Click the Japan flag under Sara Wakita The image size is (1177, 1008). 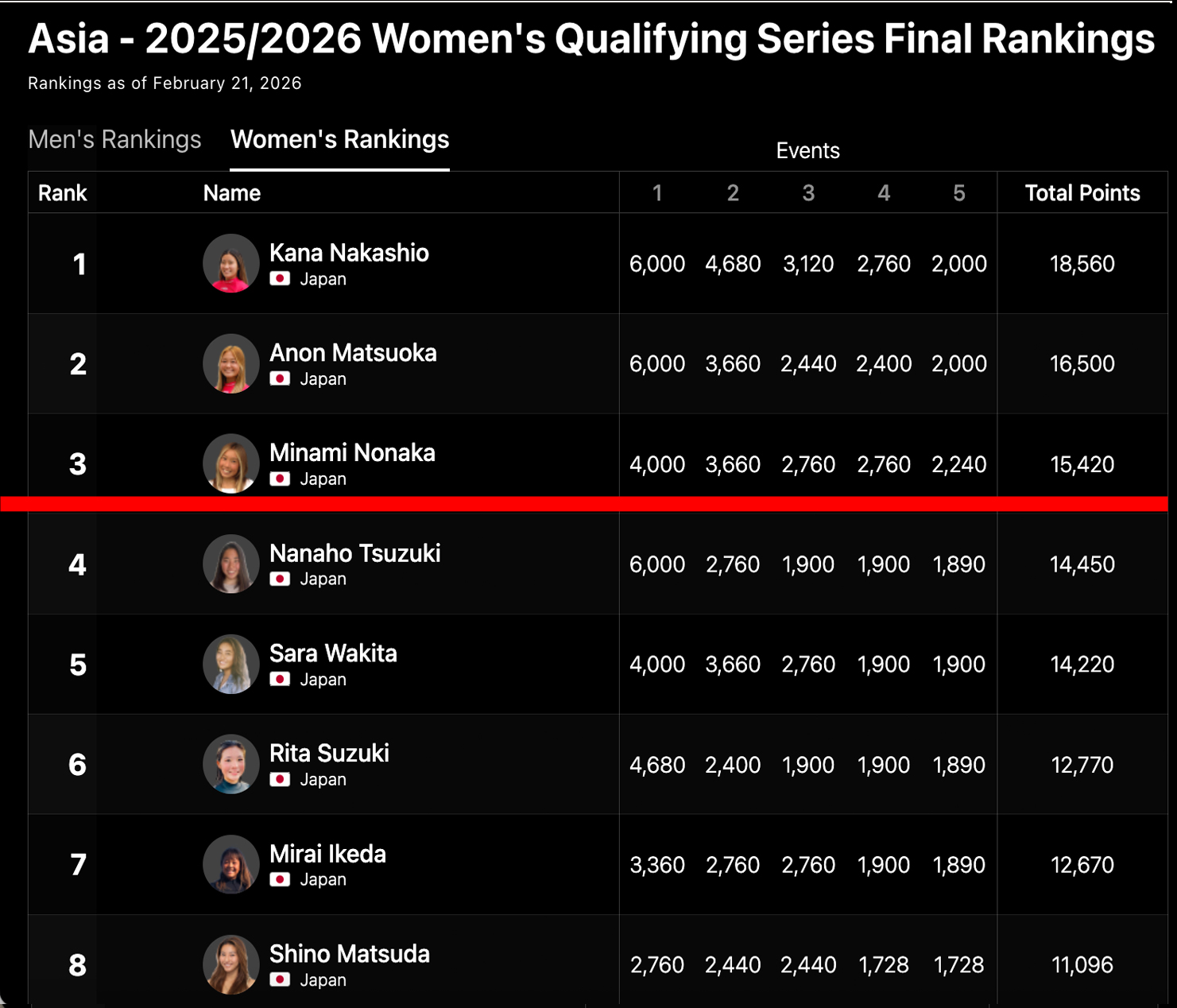(x=280, y=680)
